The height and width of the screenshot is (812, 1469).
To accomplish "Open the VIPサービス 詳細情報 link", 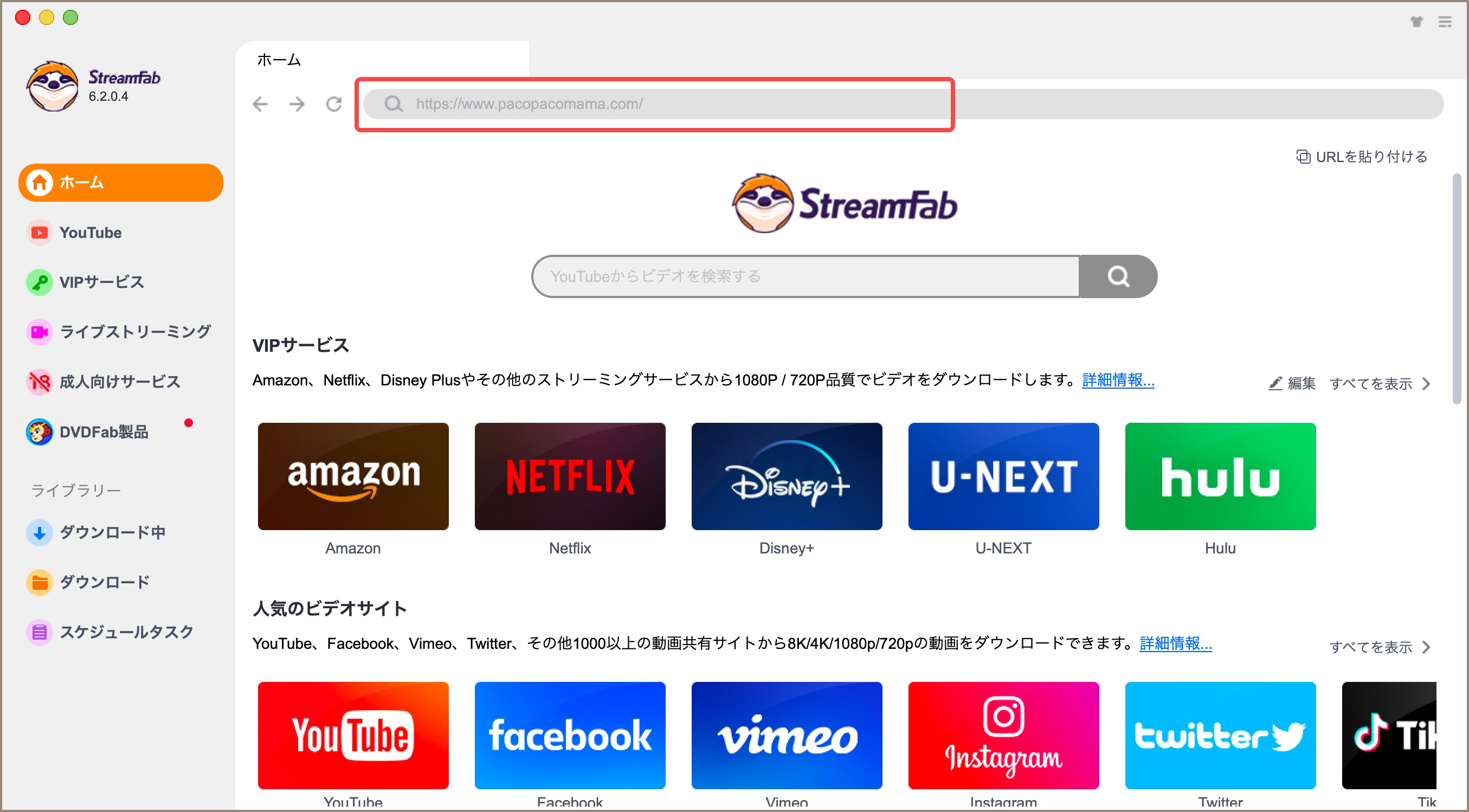I will pos(1118,380).
